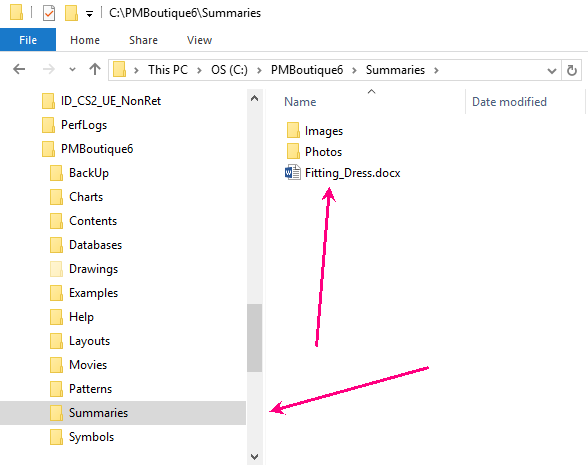The image size is (588, 467).
Task: Open the File menu tab
Action: pyautogui.click(x=28, y=40)
